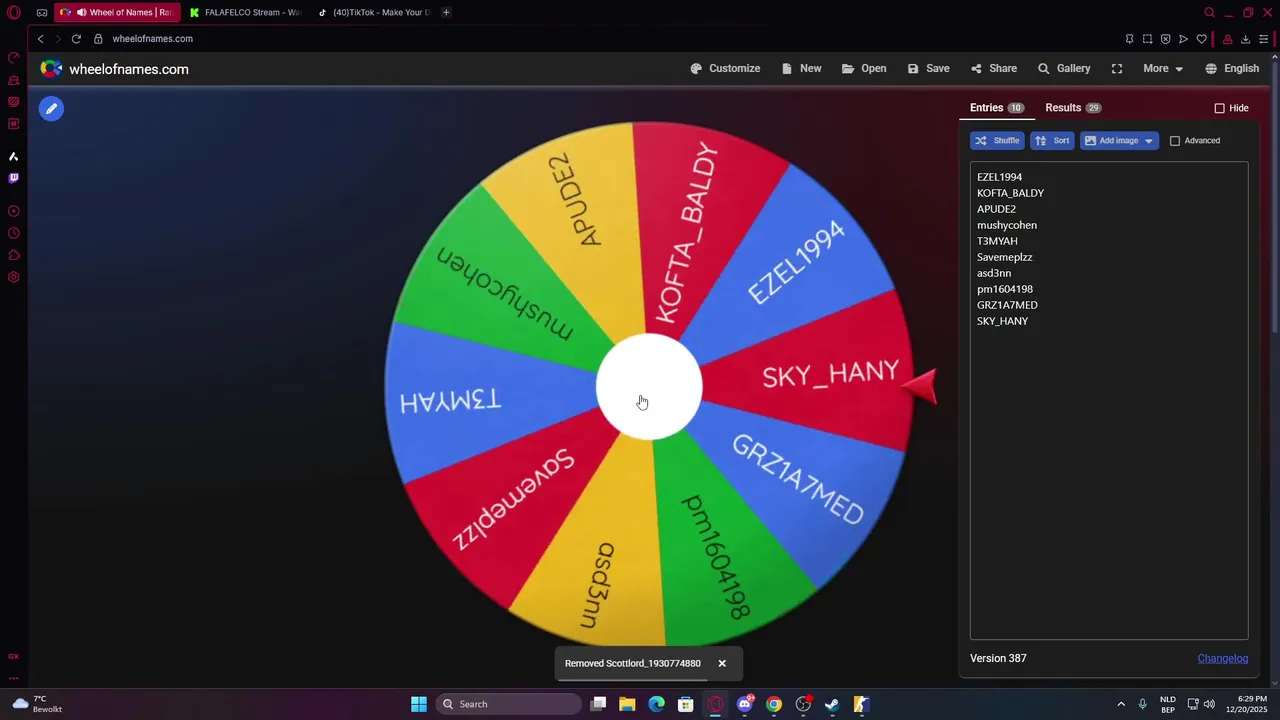Open the Customize palette option
Screen dimensions: 1280x720
(725, 68)
